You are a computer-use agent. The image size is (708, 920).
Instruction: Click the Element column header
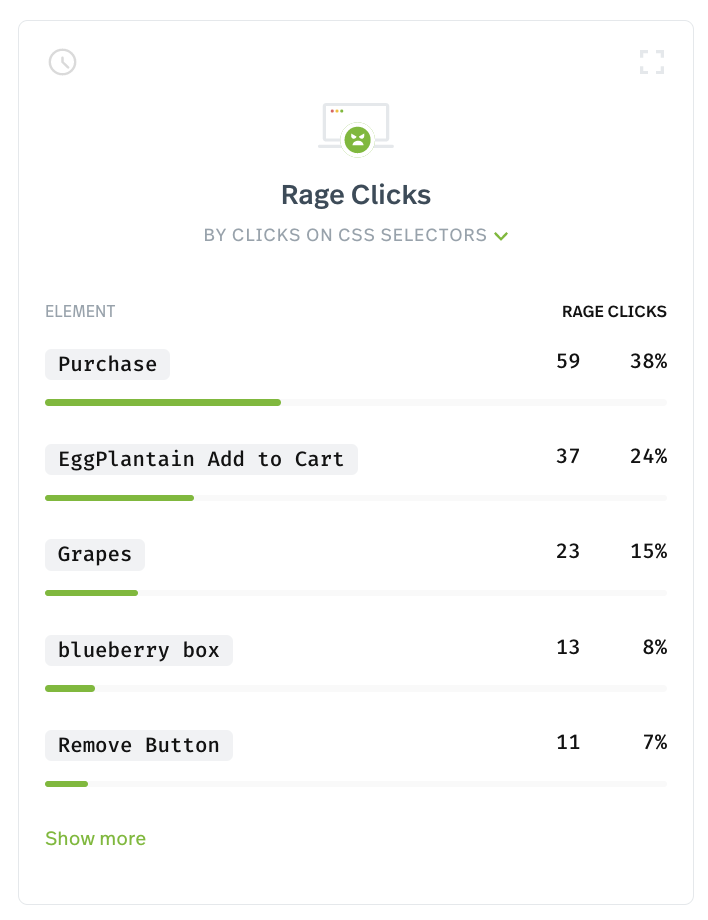[80, 312]
